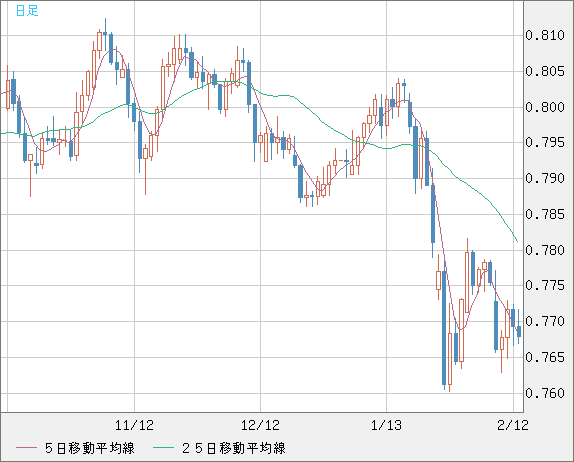Image resolution: width=574 pixels, height=462 pixels.
Task: Click the 12/12 date axis label
Action: [x=260, y=425]
